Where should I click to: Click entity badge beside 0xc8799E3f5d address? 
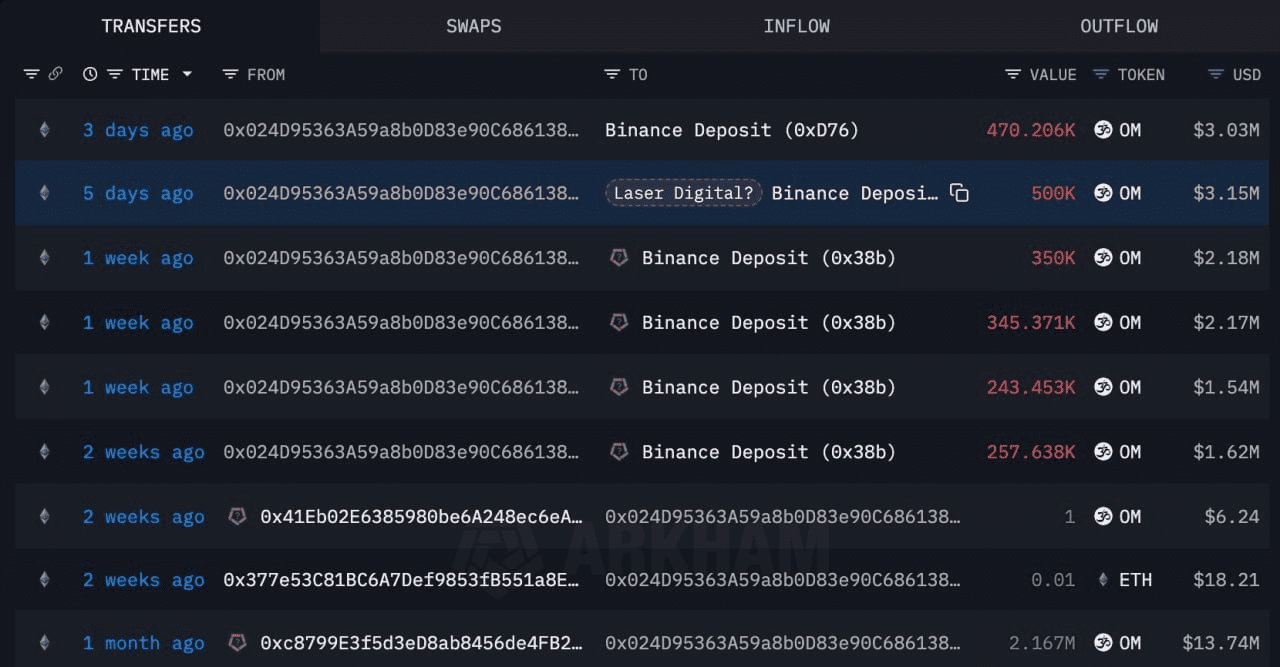(237, 643)
